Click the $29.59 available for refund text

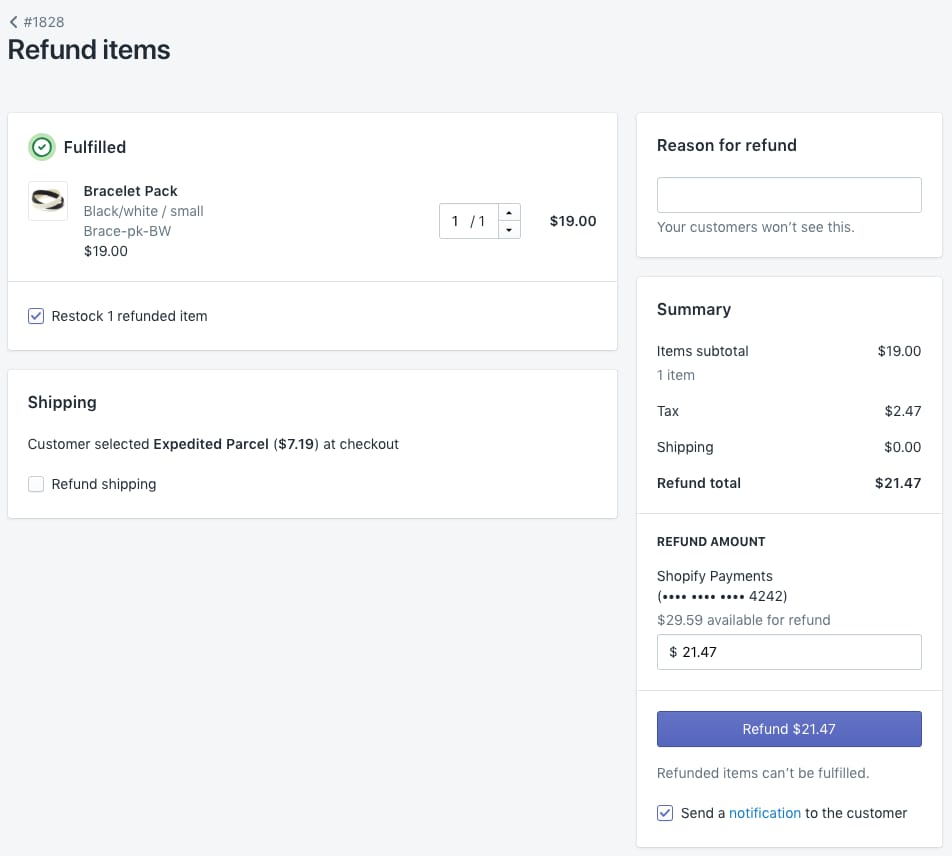tap(743, 620)
